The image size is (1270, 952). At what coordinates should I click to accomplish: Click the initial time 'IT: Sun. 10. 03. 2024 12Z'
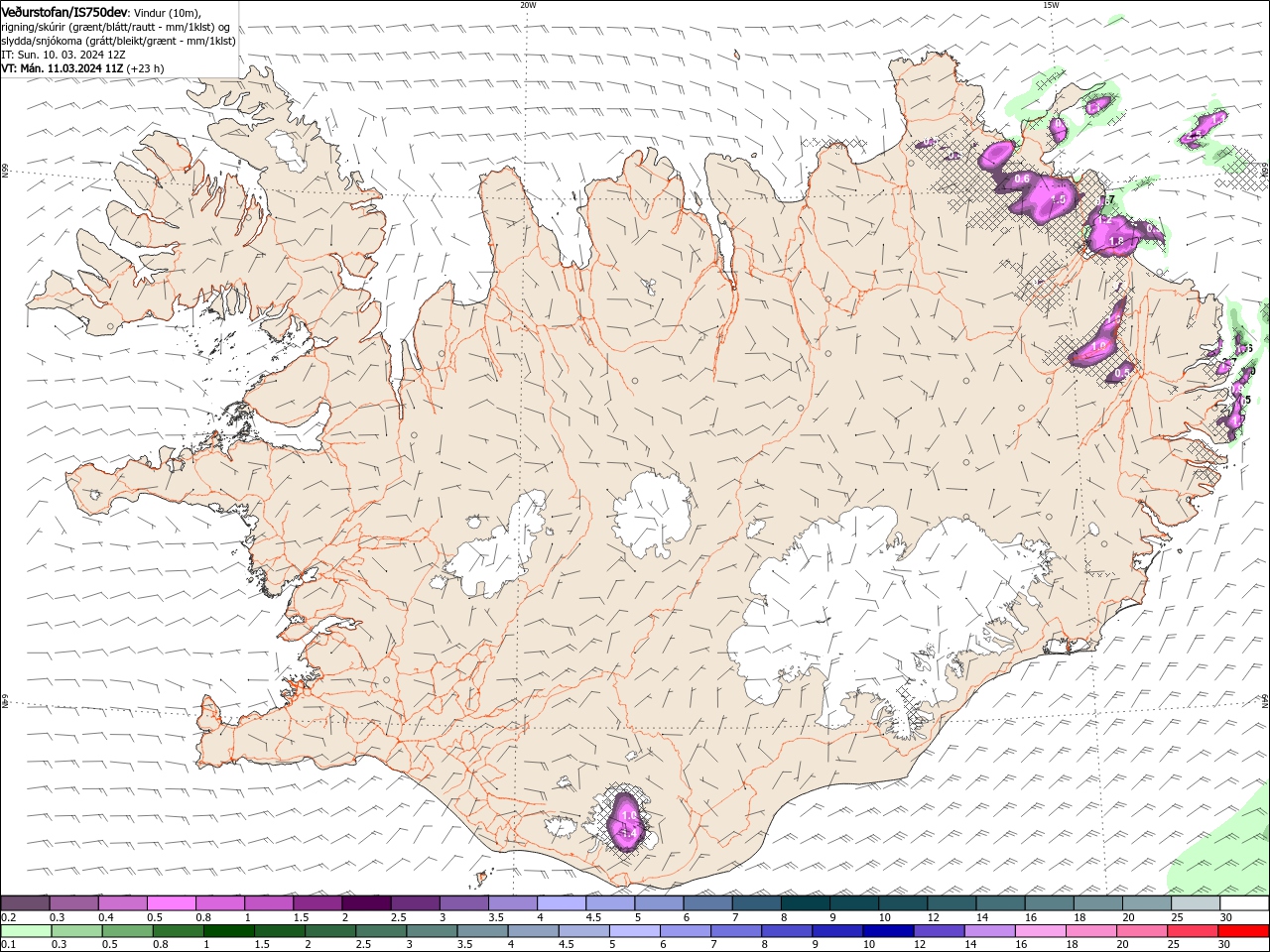coord(63,55)
